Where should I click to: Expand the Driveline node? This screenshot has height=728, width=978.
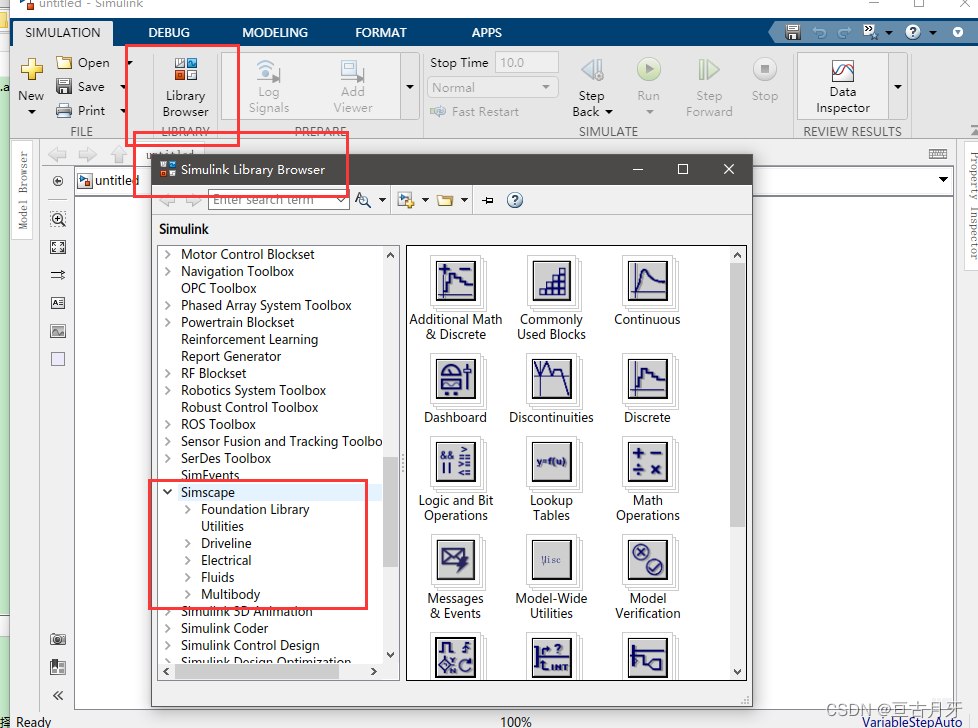tap(188, 543)
